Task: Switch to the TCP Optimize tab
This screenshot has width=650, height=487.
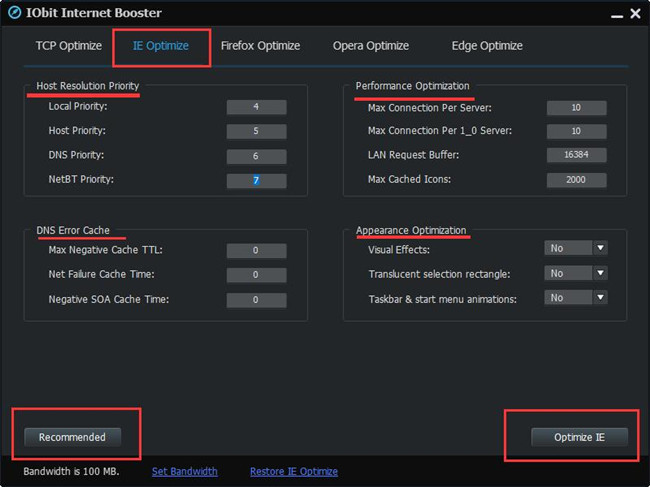Action: (x=69, y=46)
